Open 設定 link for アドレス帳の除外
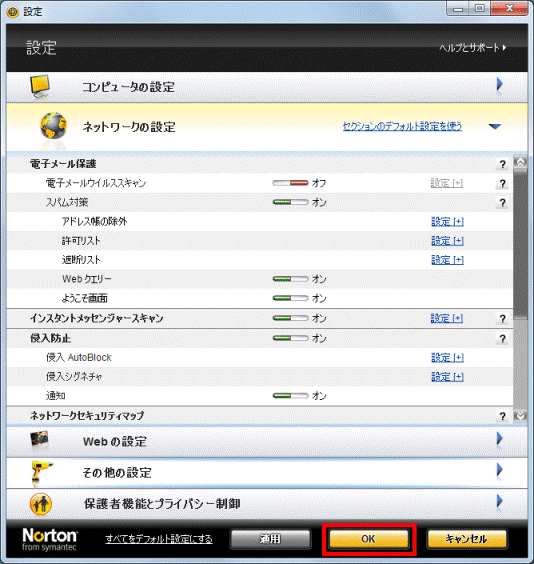Viewport: 534px width, 564px height. [447, 222]
